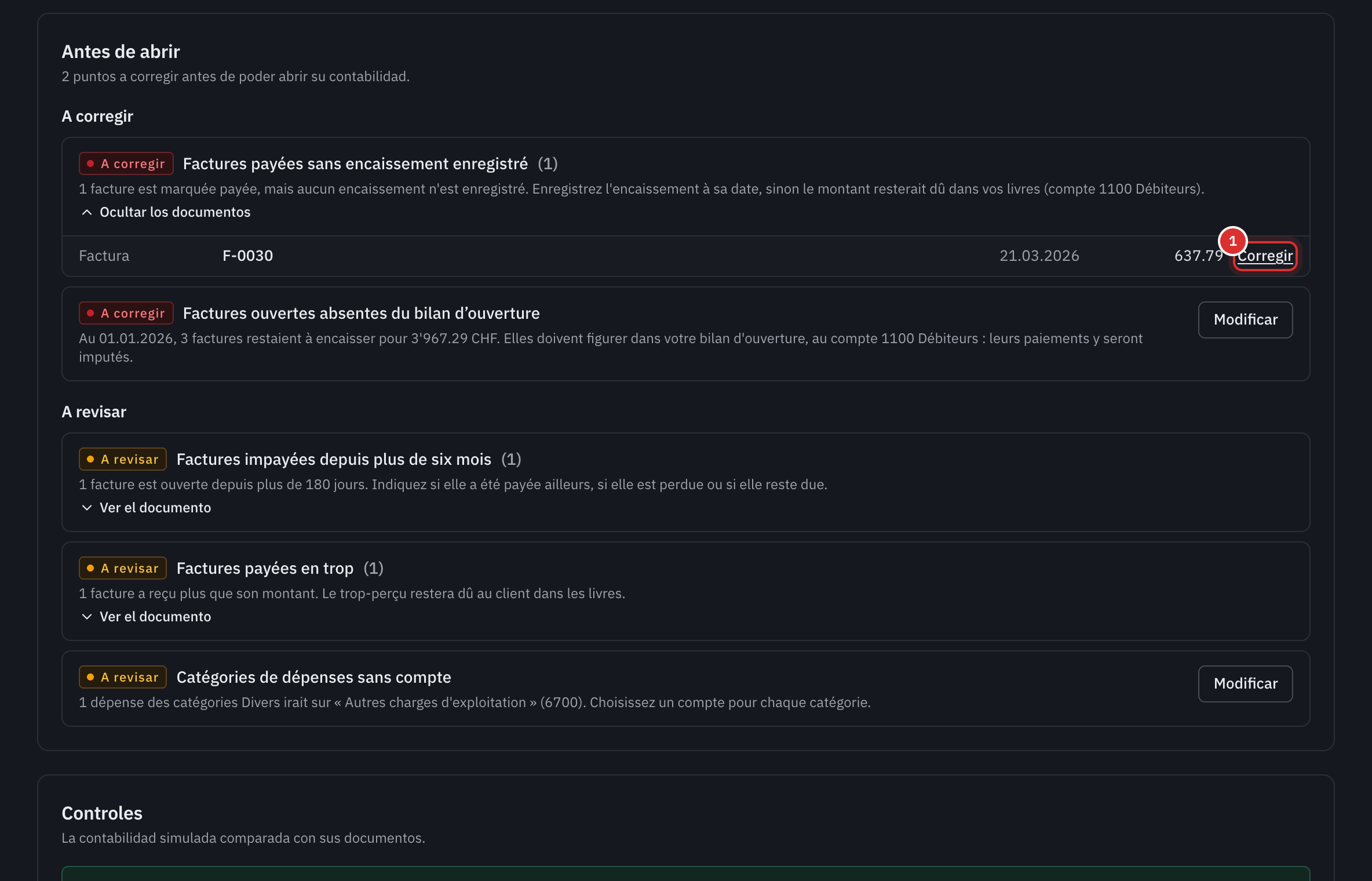Click A corregir badge on Factures payées sans encaissement
1372x881 pixels.
pyautogui.click(x=126, y=163)
